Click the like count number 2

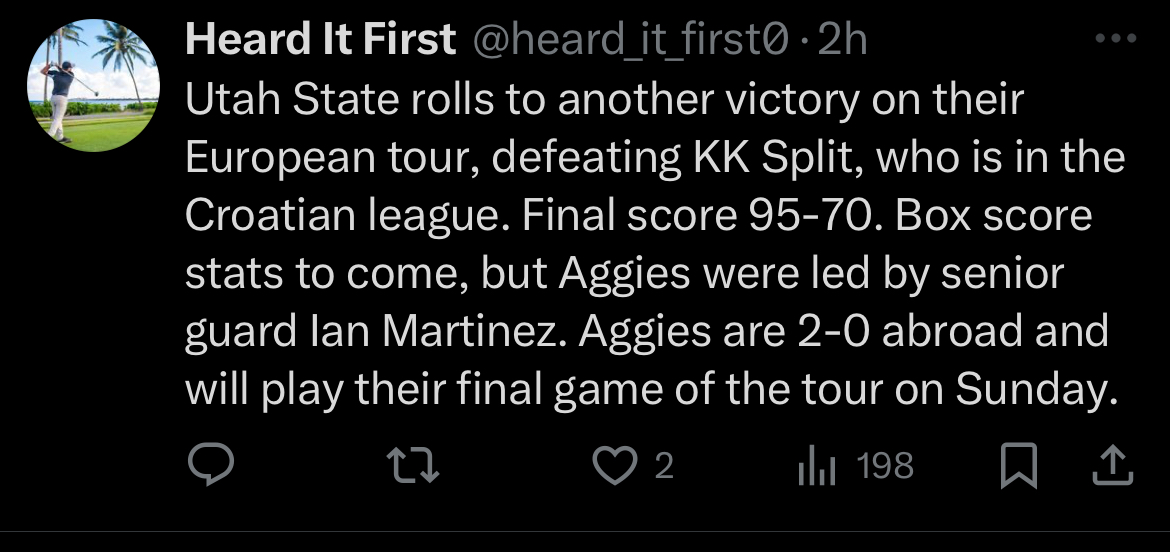[x=662, y=466]
